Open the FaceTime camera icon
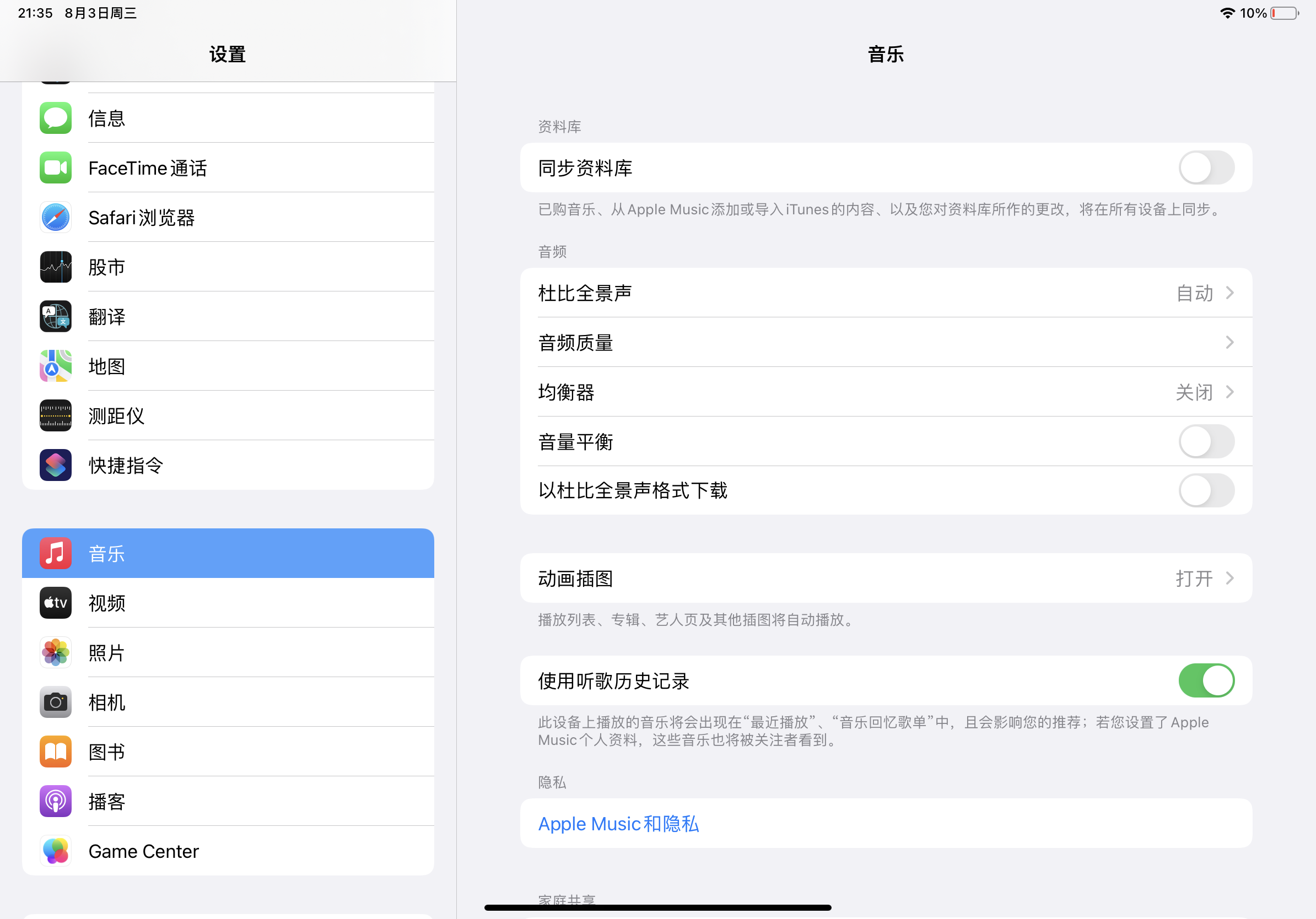This screenshot has width=1316, height=919. (56, 168)
